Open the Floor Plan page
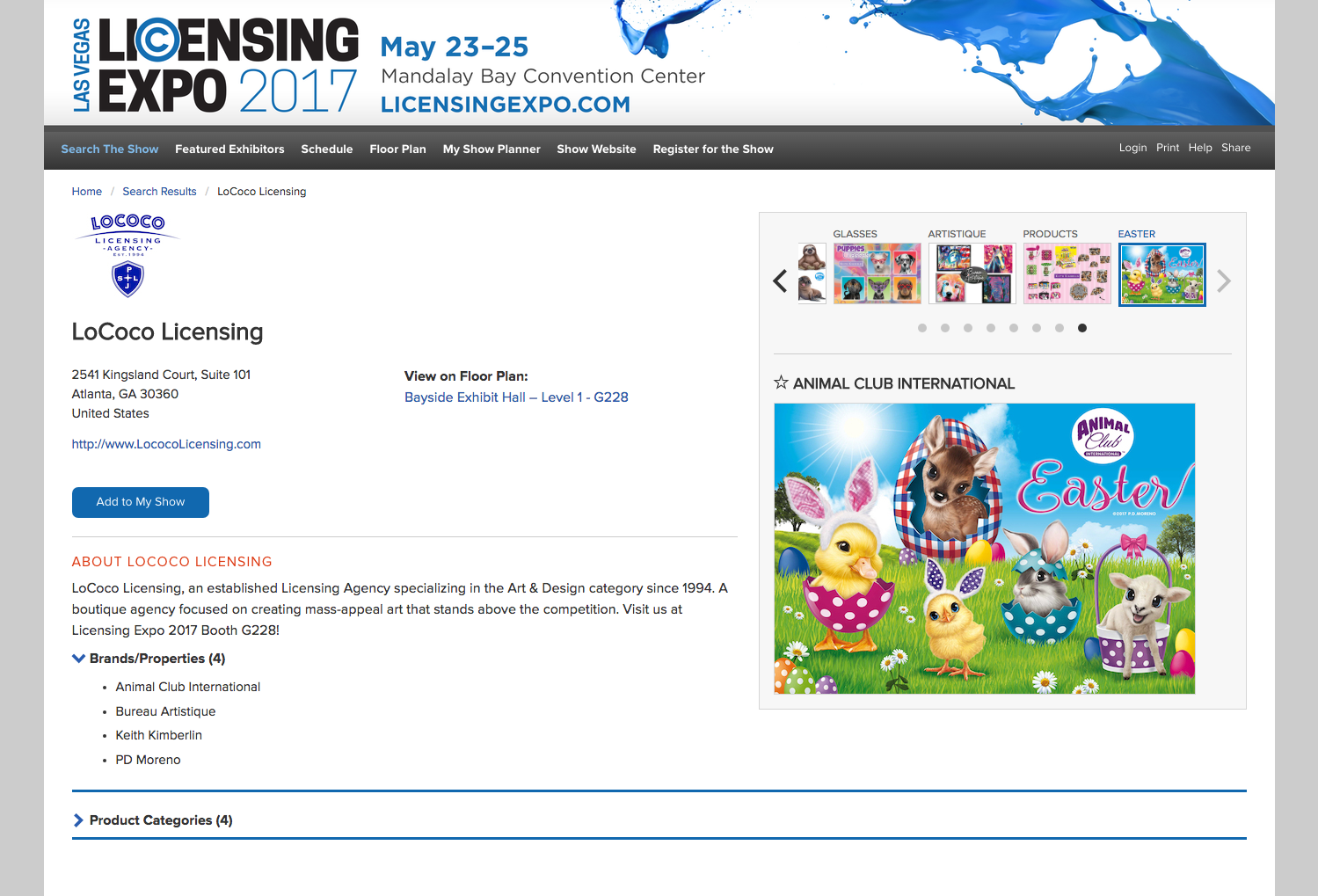 pyautogui.click(x=397, y=149)
